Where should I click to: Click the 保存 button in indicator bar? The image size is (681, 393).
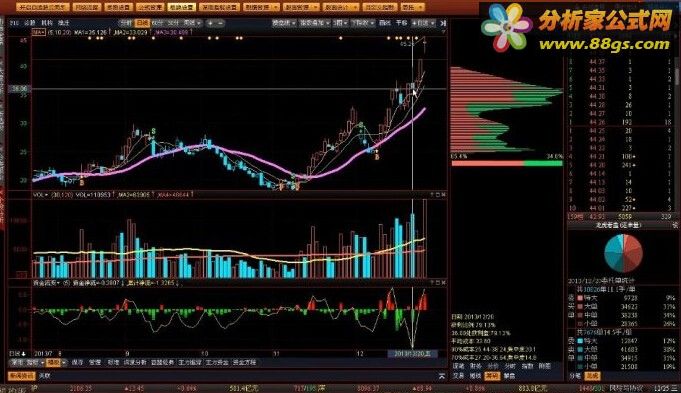(77, 362)
